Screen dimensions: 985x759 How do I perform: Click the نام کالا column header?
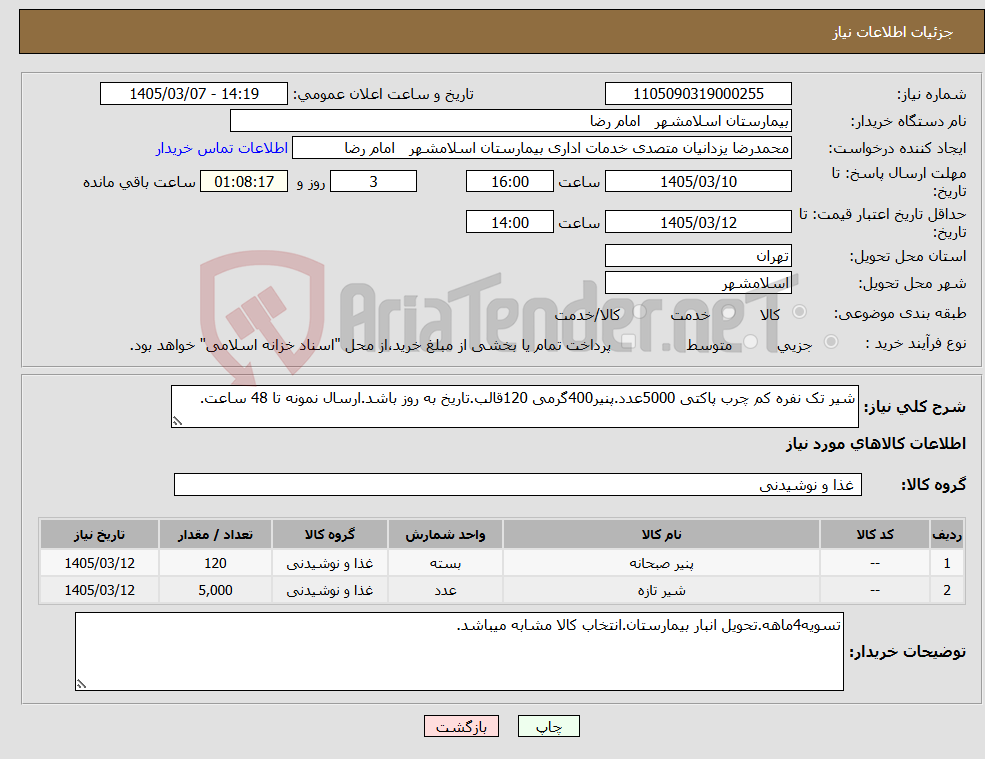(x=661, y=535)
